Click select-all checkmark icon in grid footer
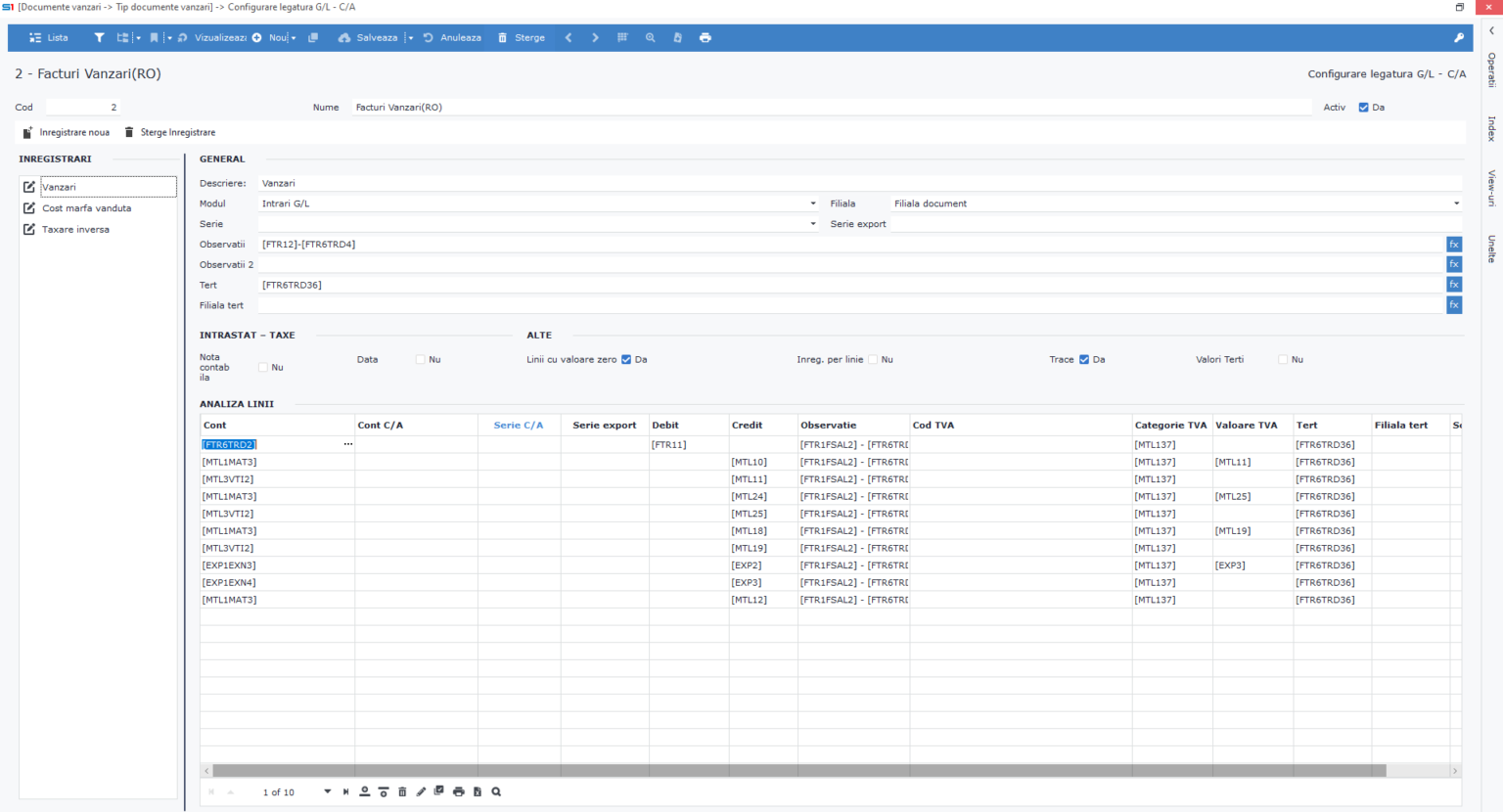The image size is (1503, 812). tap(439, 791)
